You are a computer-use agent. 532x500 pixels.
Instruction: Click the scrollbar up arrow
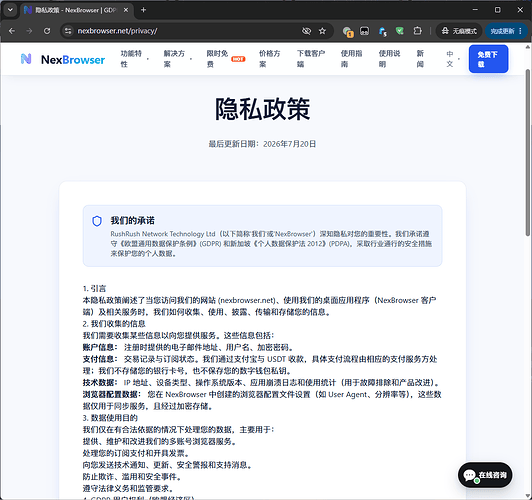click(528, 47)
